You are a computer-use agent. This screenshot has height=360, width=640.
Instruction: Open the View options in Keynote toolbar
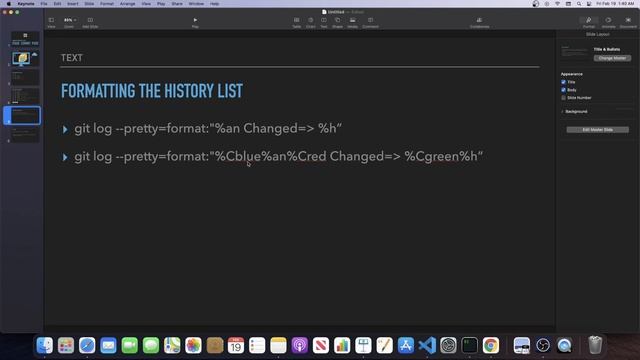(x=51, y=22)
